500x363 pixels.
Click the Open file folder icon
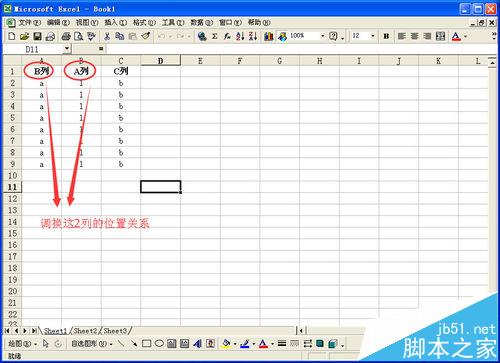24,36
